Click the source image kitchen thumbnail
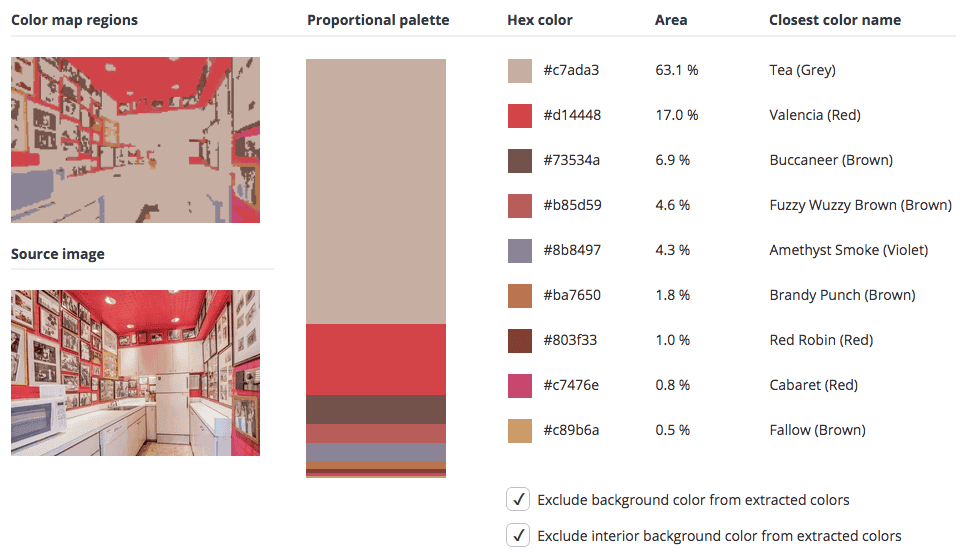Image resolution: width=968 pixels, height=560 pixels. [x=135, y=372]
